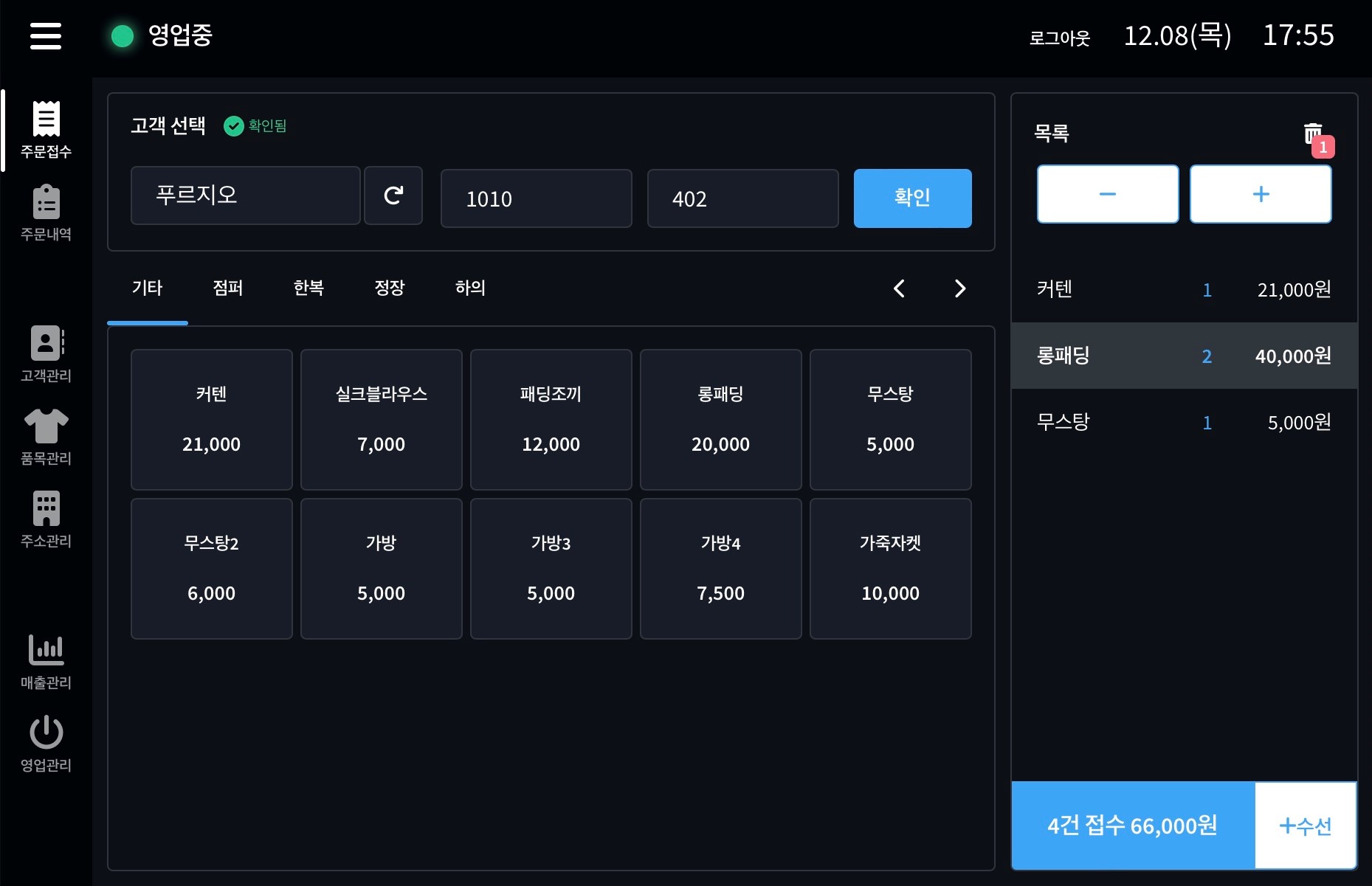1372x886 pixels.
Task: Open 영업관리 power icon
Action: [46, 732]
